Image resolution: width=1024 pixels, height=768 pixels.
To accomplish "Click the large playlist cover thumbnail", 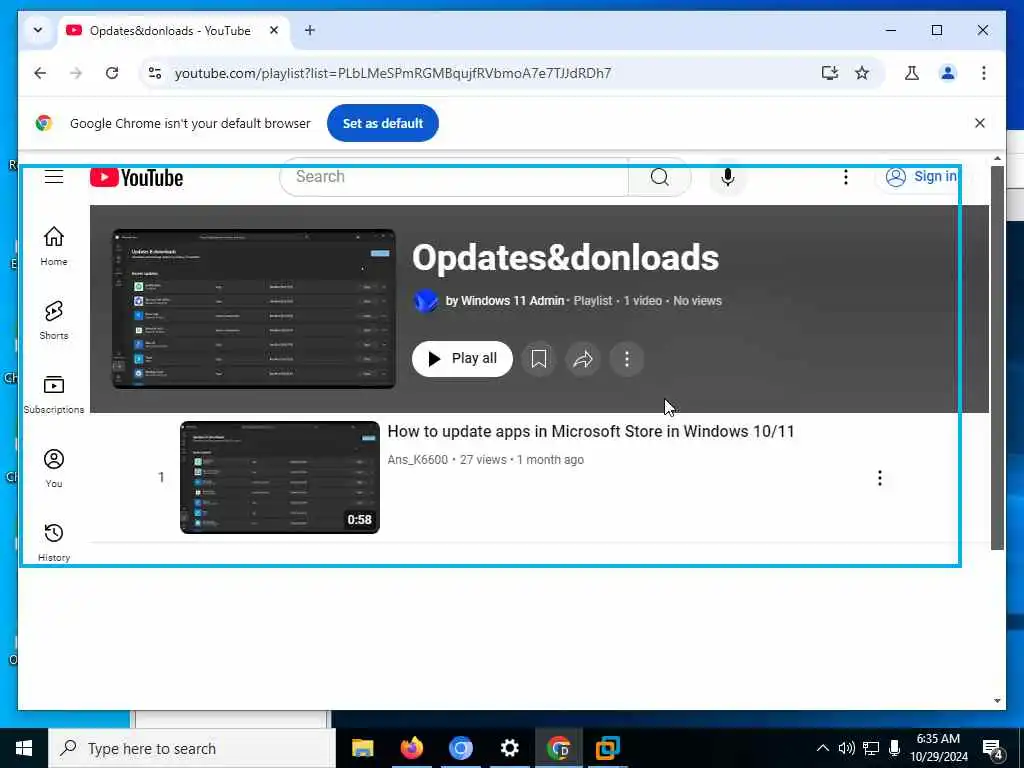I will click(253, 309).
